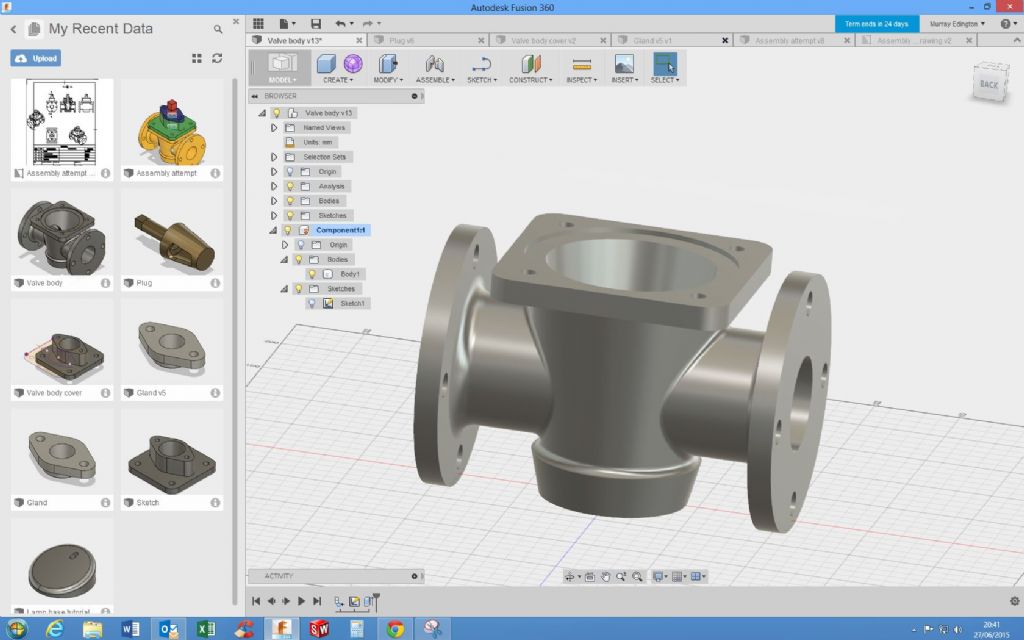Open the File menu dropdown
The image size is (1024, 640).
coord(286,24)
